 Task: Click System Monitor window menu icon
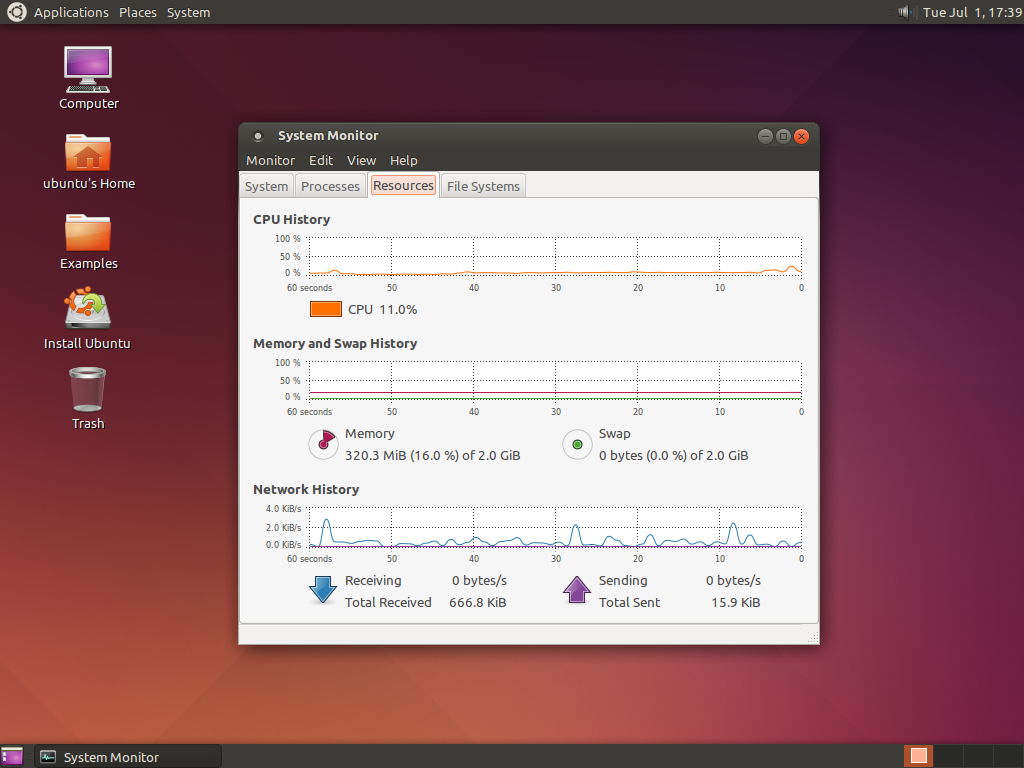point(258,136)
